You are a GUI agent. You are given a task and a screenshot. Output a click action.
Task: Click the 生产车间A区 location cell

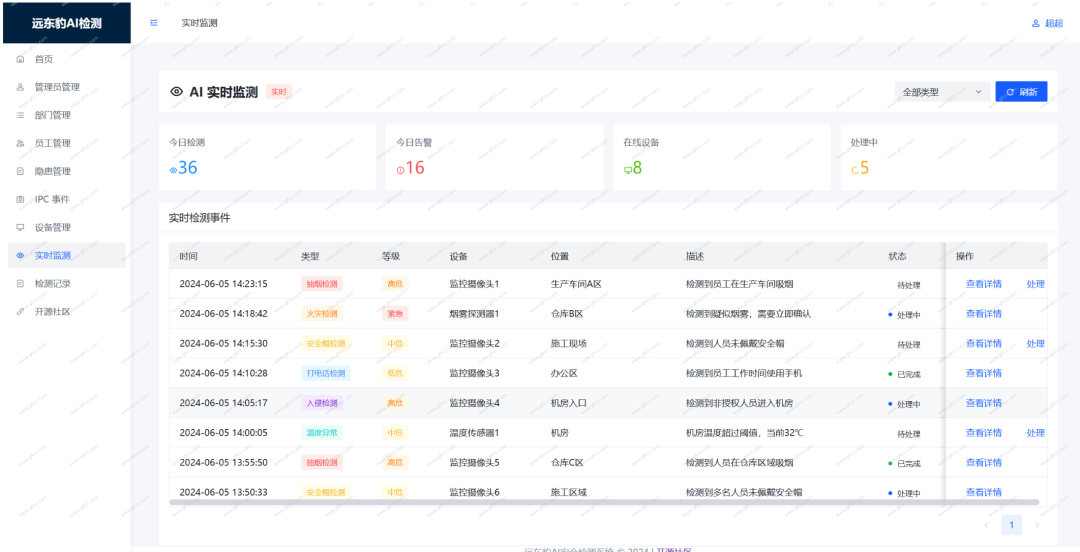point(577,284)
